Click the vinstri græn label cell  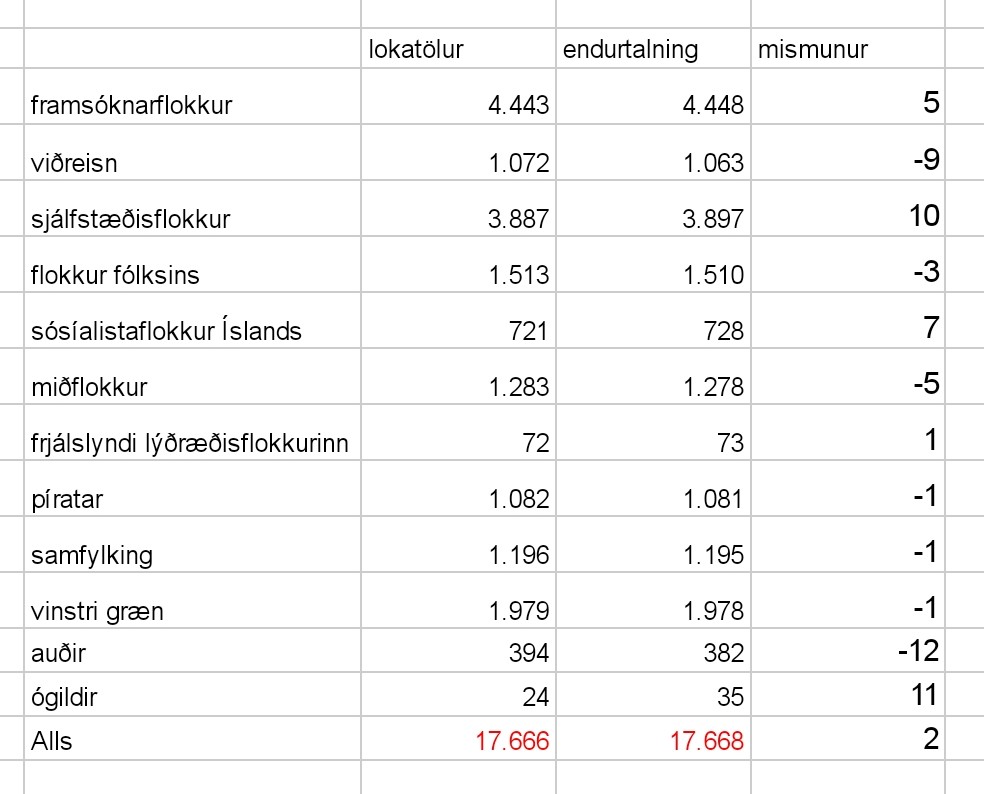[x=192, y=600]
